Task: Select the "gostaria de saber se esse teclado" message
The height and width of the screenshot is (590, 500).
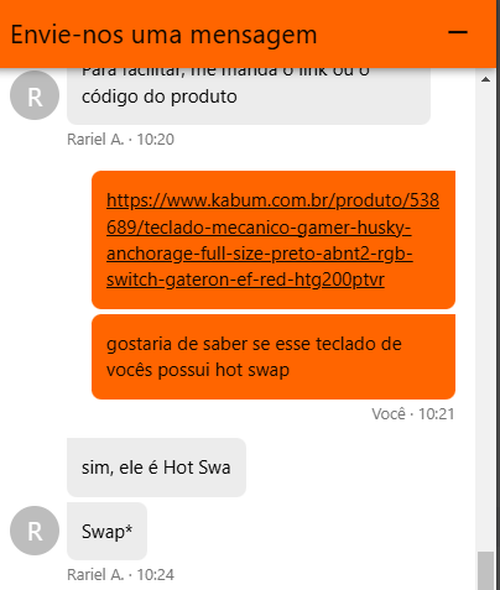Action: click(x=274, y=357)
